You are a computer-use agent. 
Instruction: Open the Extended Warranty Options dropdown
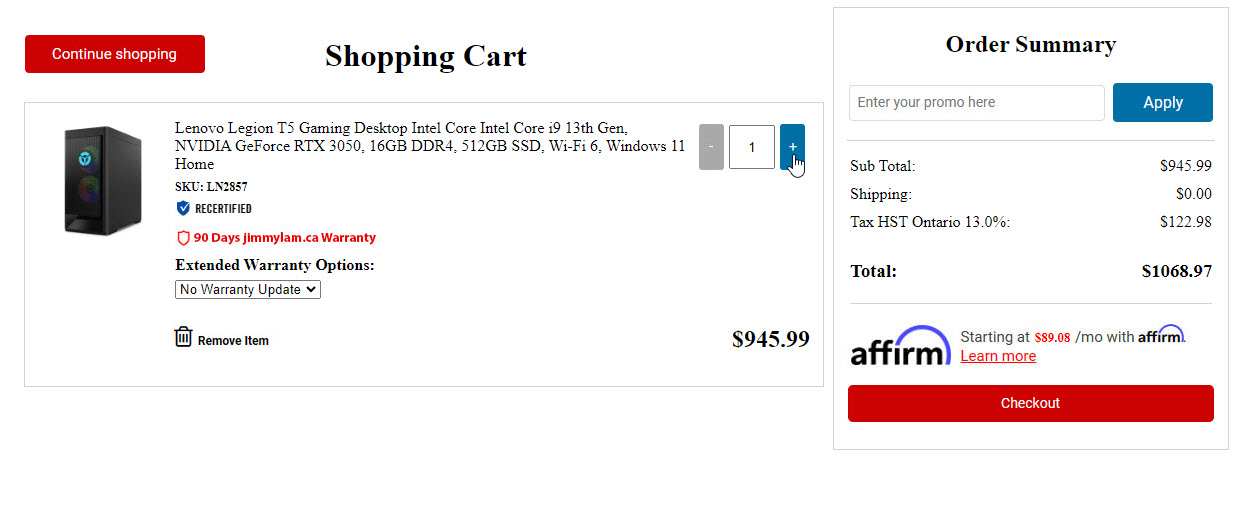(x=248, y=289)
